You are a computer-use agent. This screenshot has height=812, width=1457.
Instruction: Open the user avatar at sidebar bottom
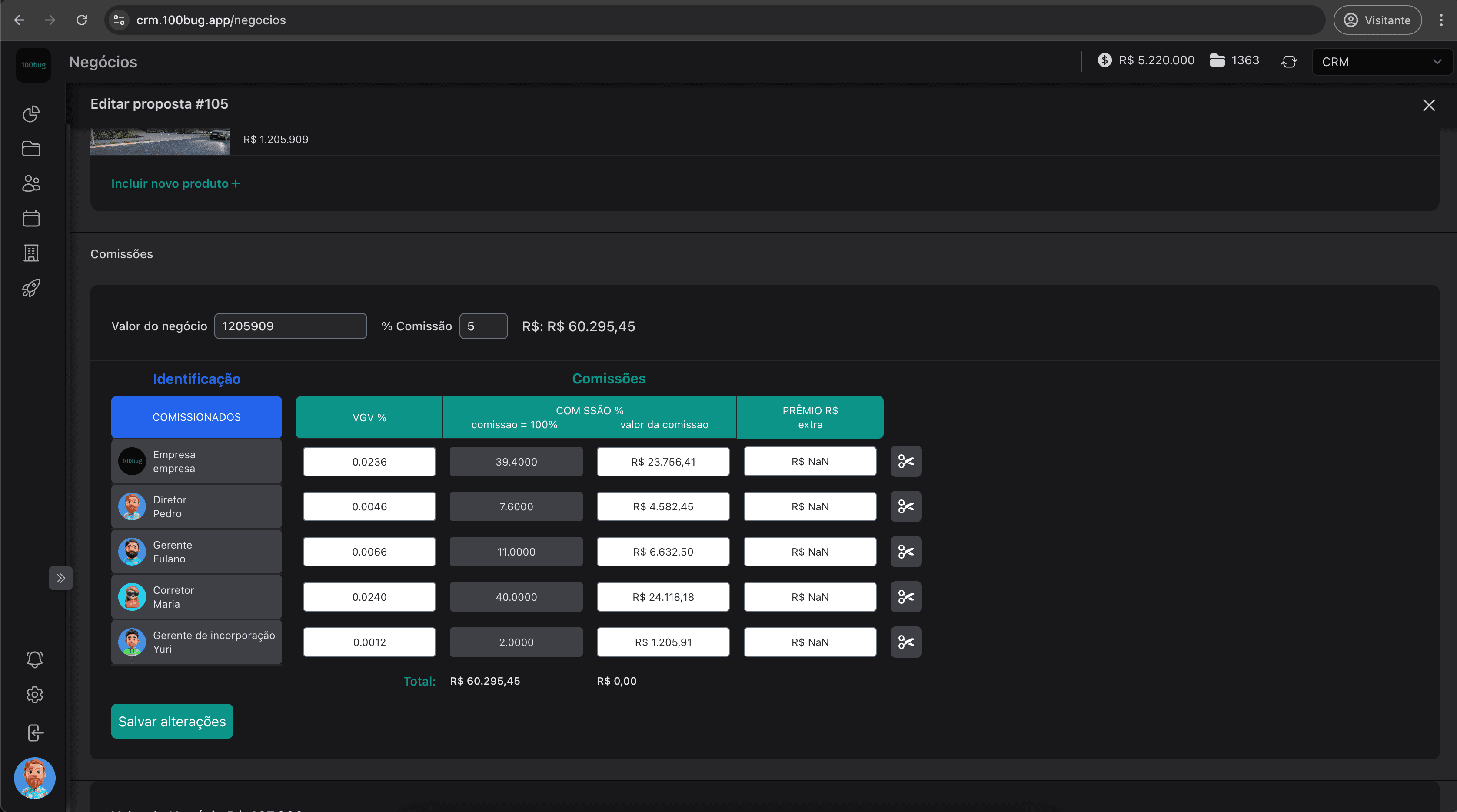point(34,778)
